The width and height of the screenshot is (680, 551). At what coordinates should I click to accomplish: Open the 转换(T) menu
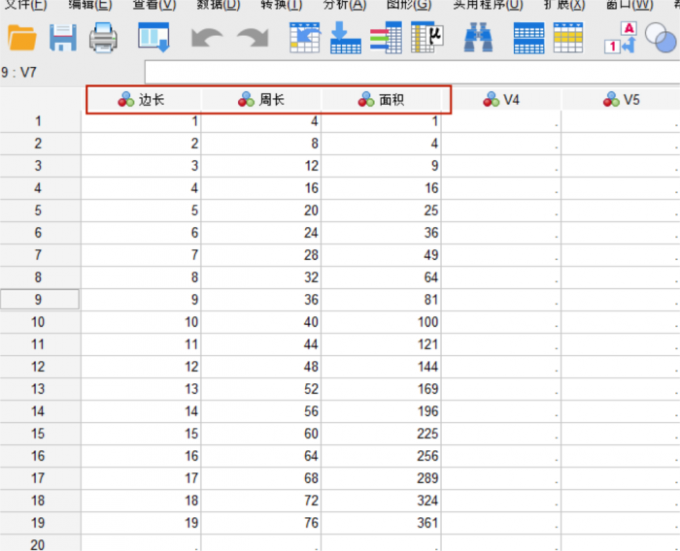click(x=281, y=5)
